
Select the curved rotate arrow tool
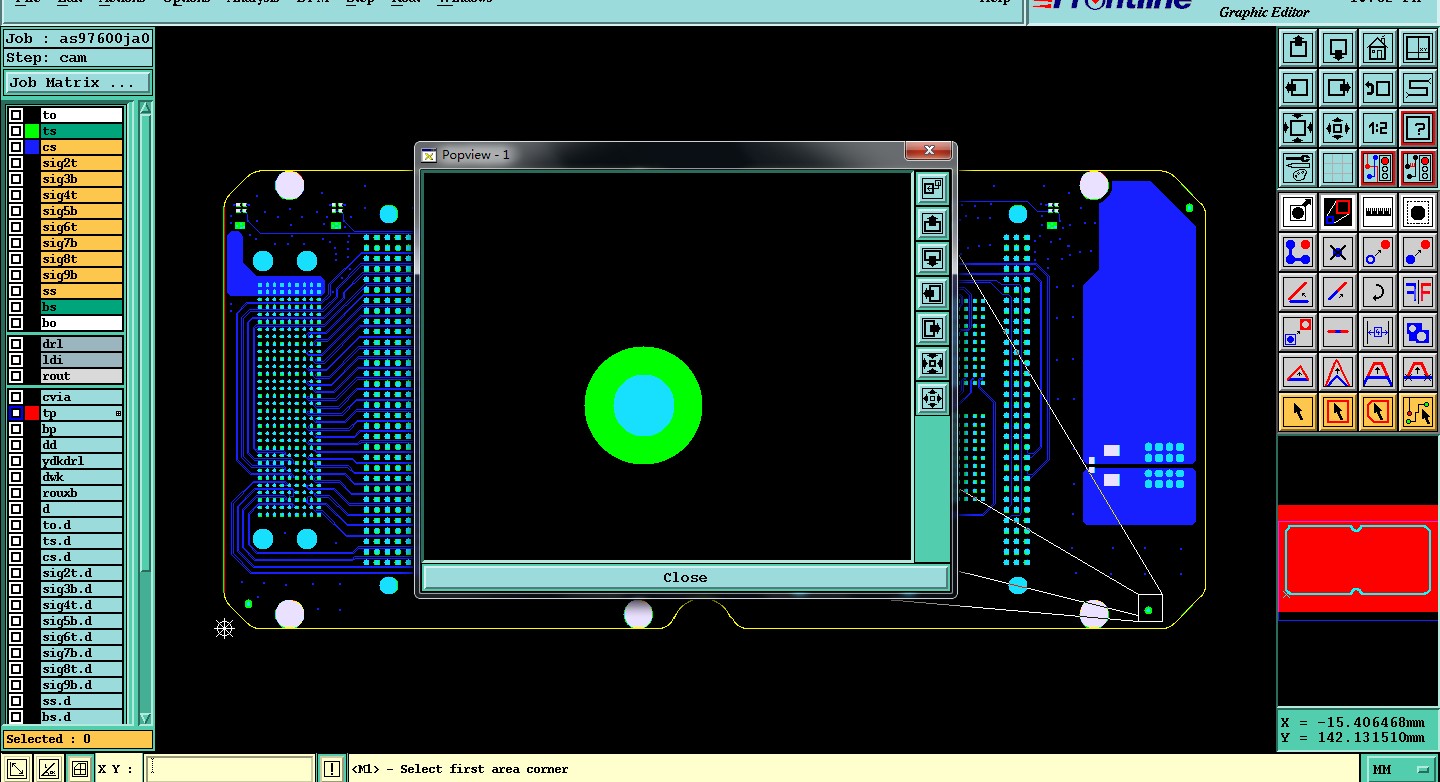(1378, 292)
